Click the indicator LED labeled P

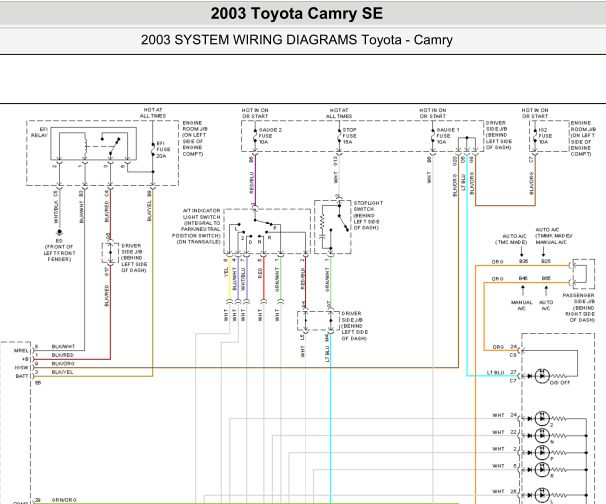tap(542, 453)
